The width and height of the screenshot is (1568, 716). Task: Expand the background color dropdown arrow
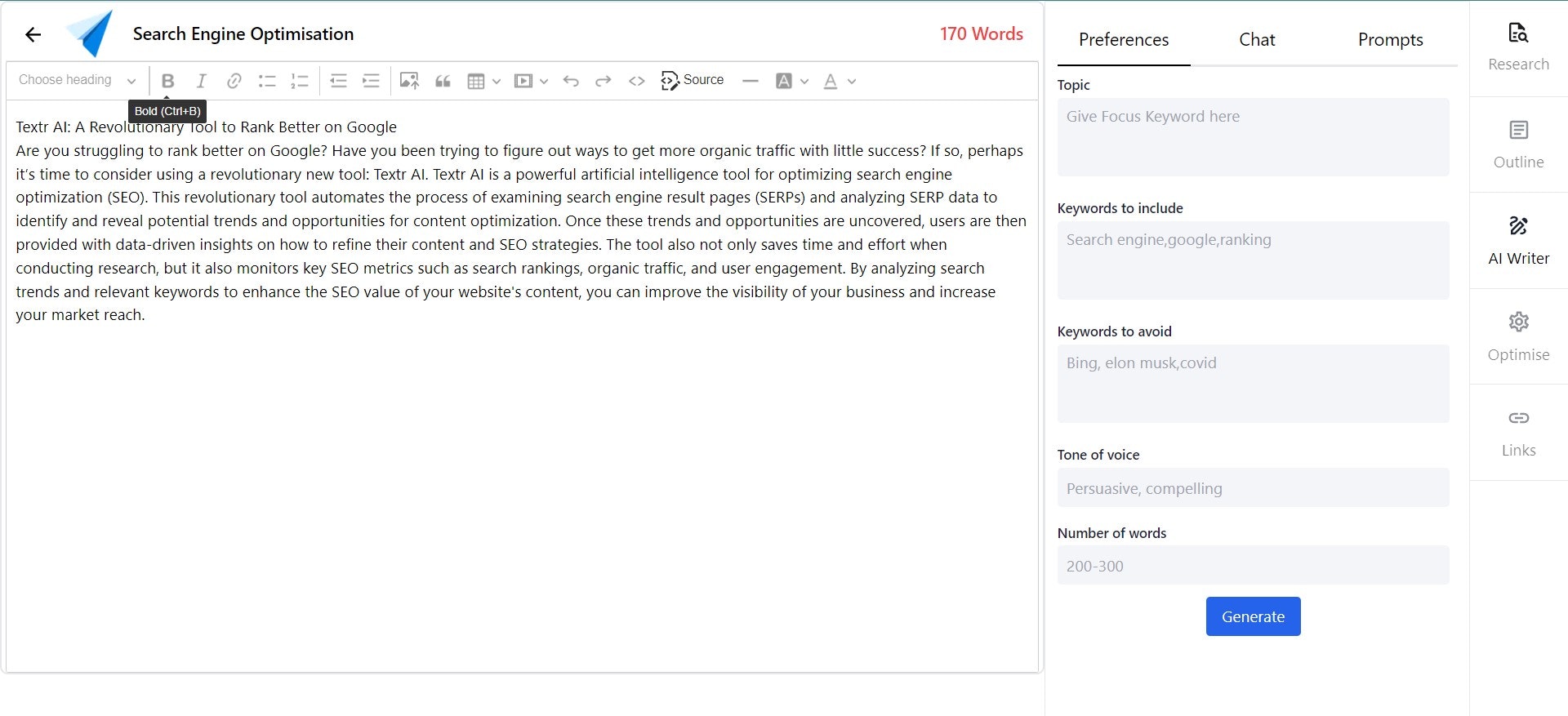(x=804, y=81)
